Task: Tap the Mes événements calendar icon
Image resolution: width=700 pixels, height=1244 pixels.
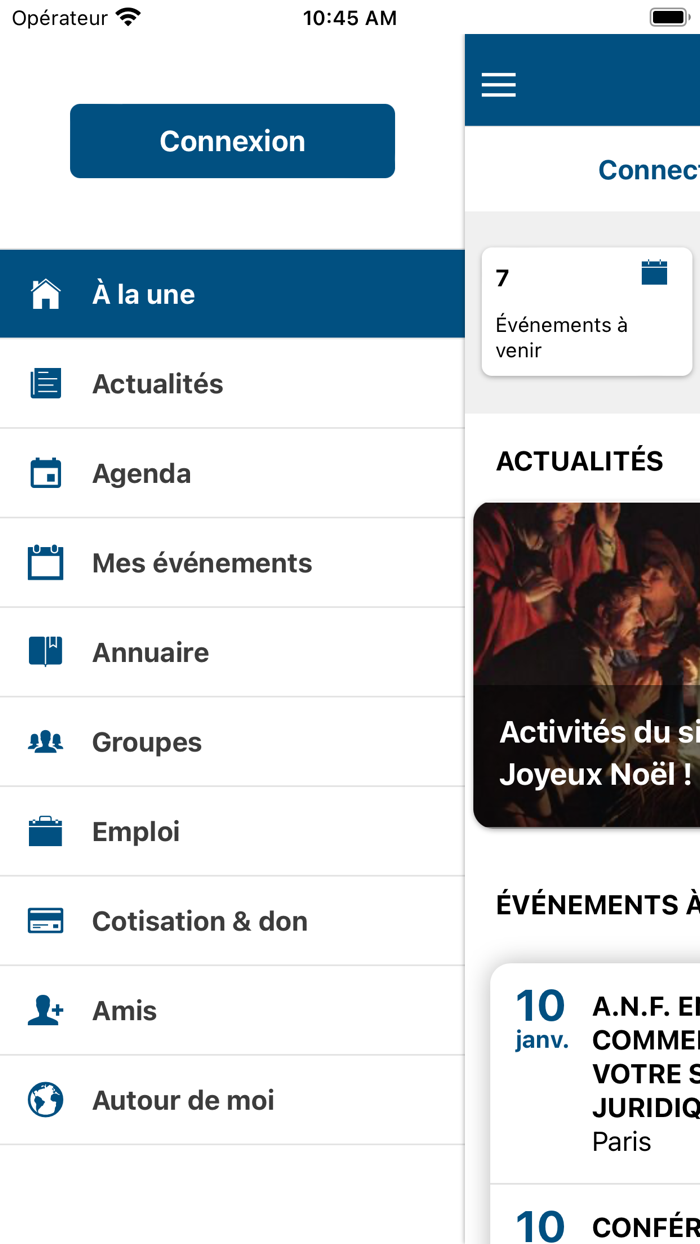Action: coord(46,563)
